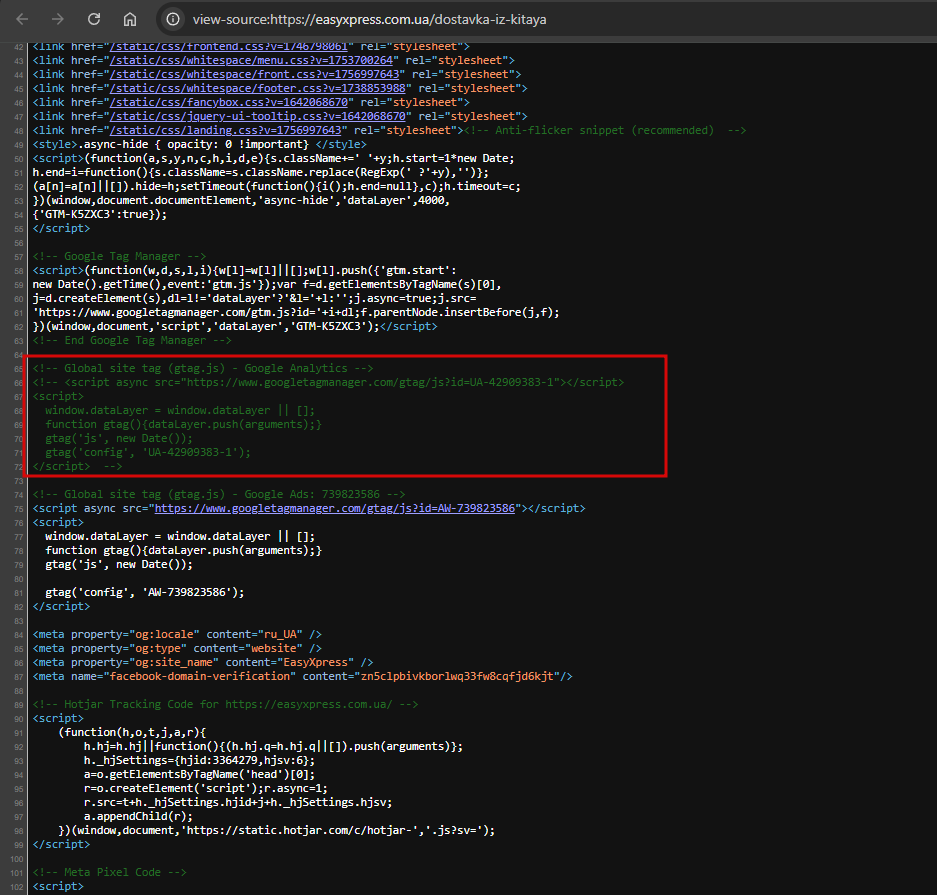Open the gtag/js AW-739823586 script link

point(334,508)
